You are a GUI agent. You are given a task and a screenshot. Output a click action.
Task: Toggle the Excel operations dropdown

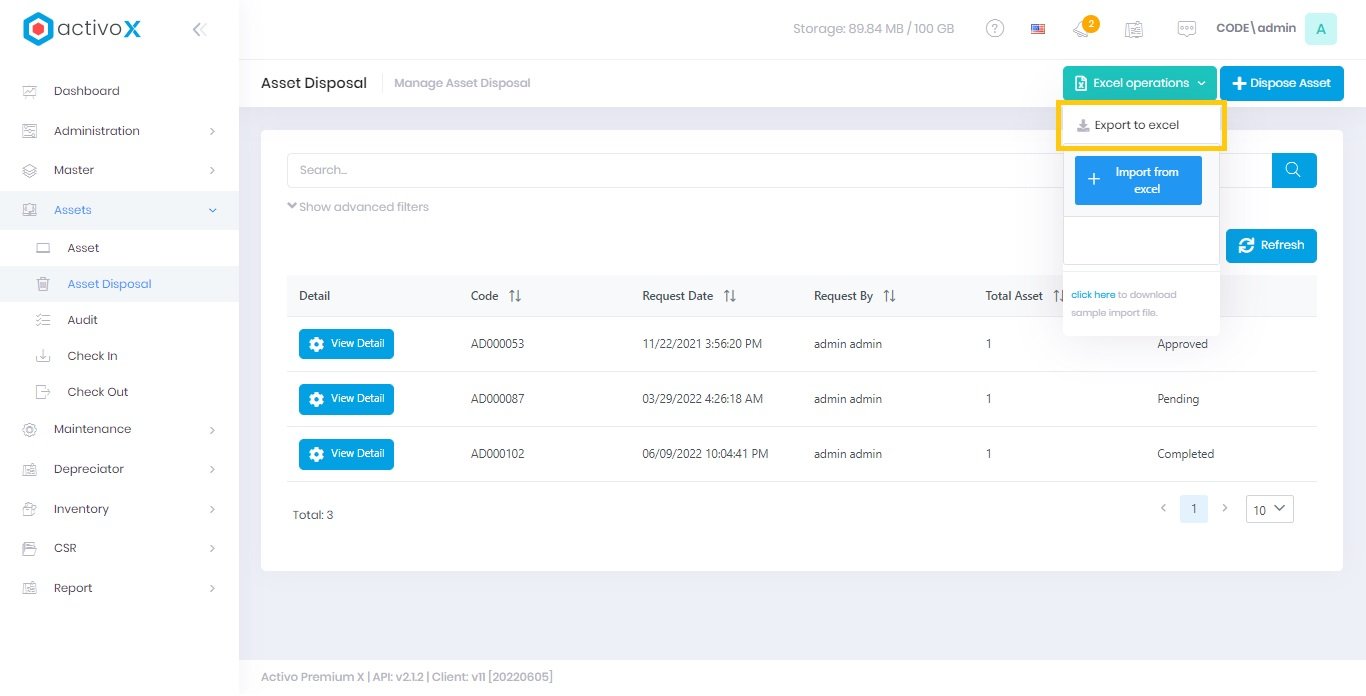pyautogui.click(x=1139, y=83)
